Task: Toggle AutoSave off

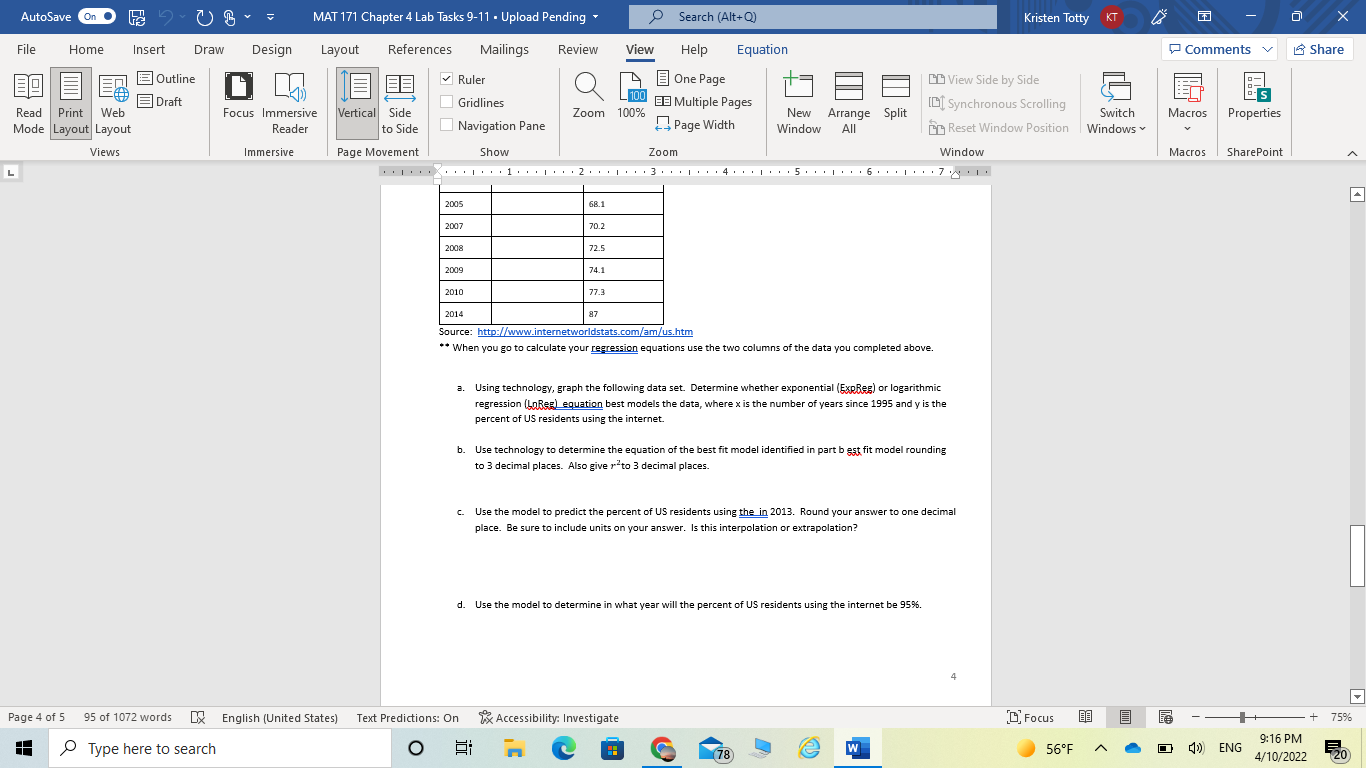Action: coord(95,16)
